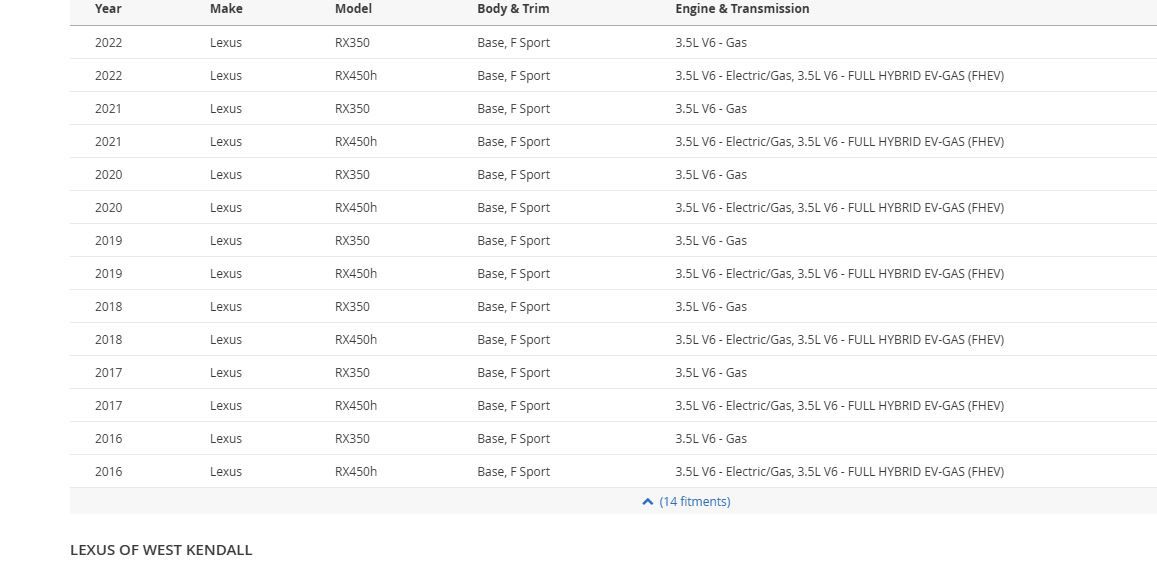Click Base, F Sport in the 2020 RX450h row
1157x567 pixels.
(x=513, y=208)
